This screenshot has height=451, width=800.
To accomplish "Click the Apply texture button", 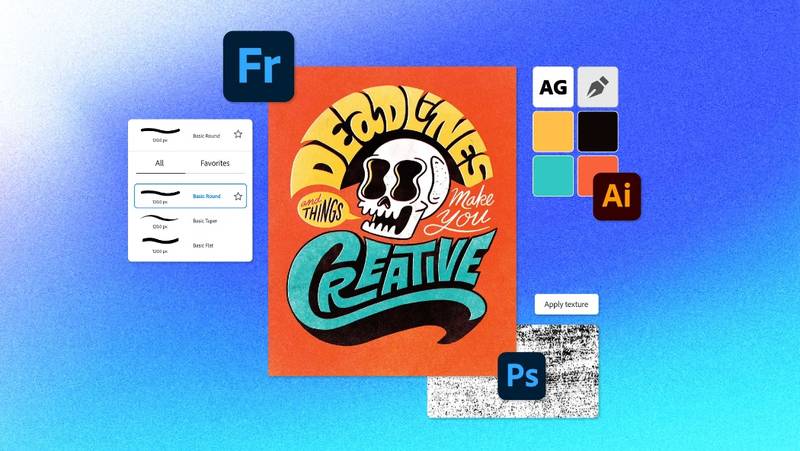I will click(566, 304).
